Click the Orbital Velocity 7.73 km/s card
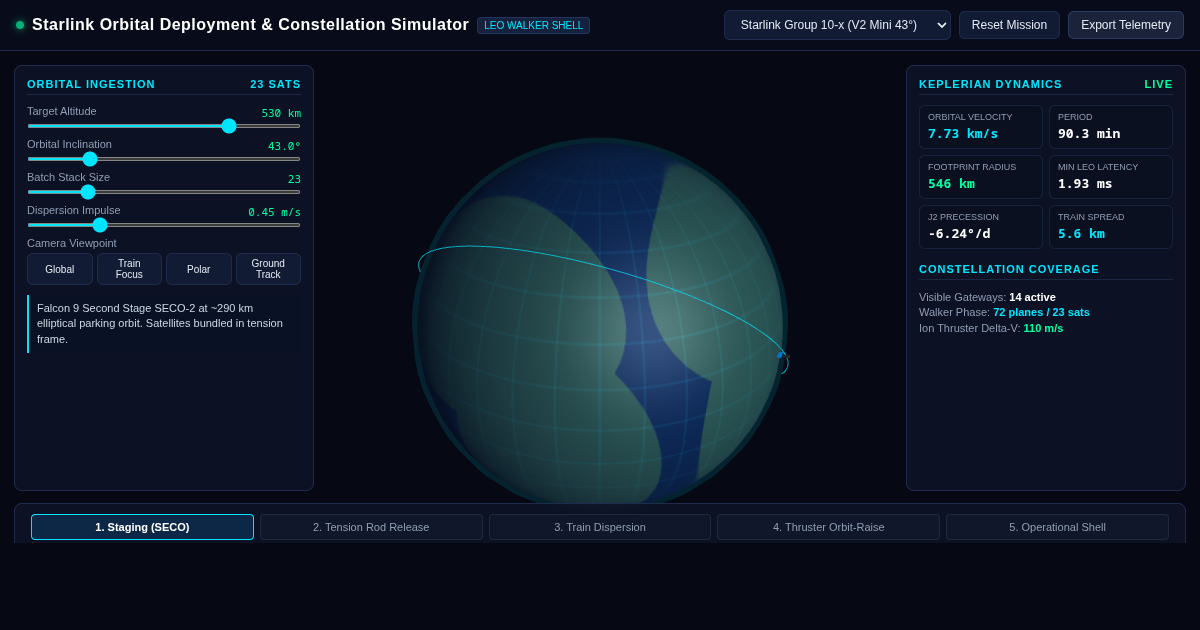The image size is (1200, 630). pyautogui.click(x=981, y=127)
